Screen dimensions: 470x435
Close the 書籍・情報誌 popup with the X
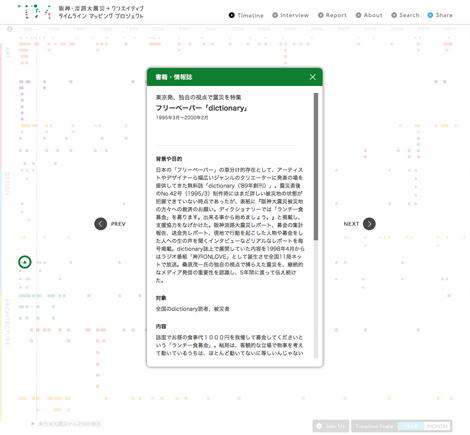pos(312,77)
